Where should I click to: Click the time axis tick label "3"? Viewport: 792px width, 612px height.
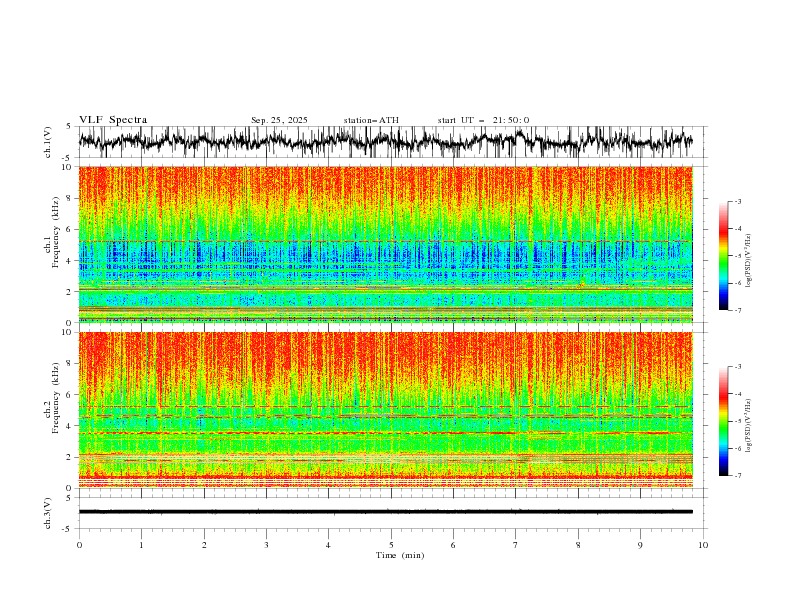(266, 545)
